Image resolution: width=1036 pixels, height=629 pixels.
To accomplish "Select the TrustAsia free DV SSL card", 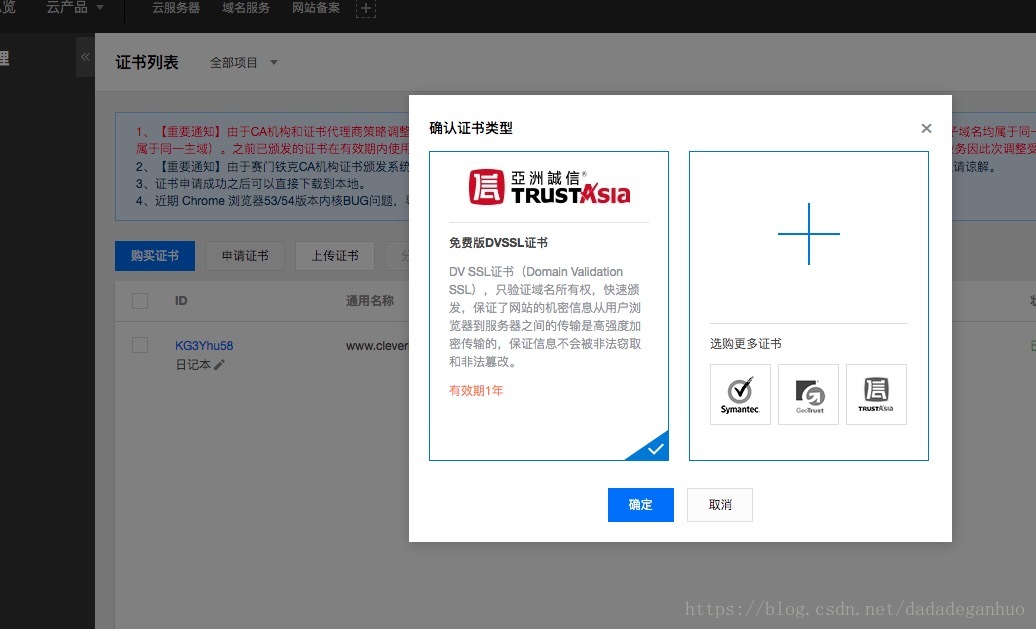I will coord(548,306).
